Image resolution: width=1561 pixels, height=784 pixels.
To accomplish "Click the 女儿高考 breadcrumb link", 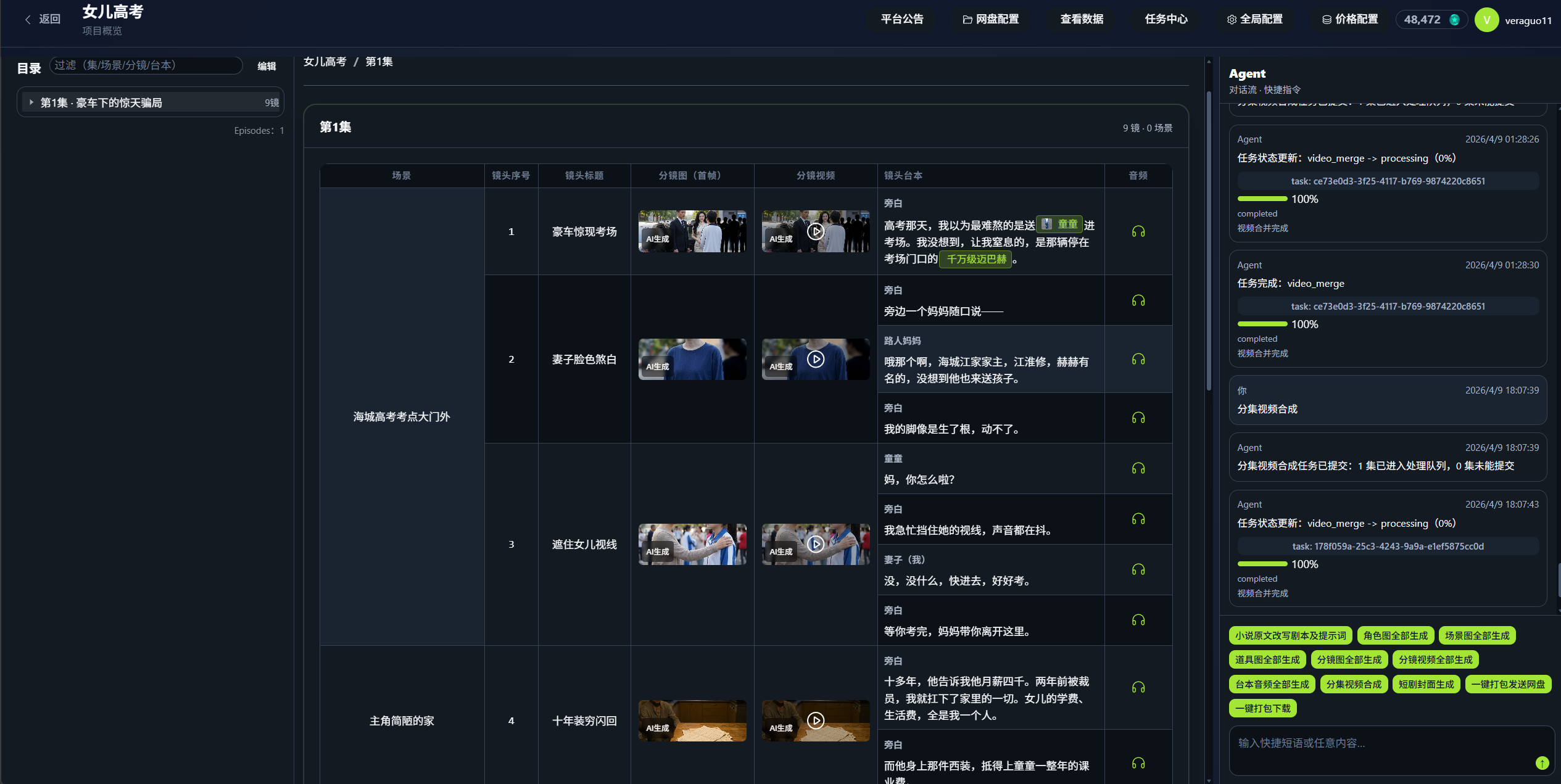I will click(x=325, y=62).
